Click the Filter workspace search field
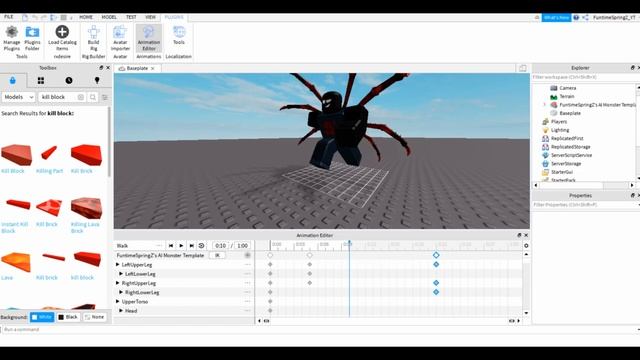 tap(584, 77)
